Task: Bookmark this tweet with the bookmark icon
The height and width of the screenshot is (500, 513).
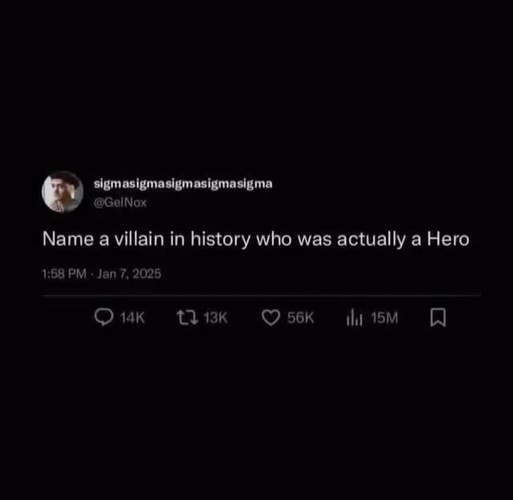Action: pos(438,318)
